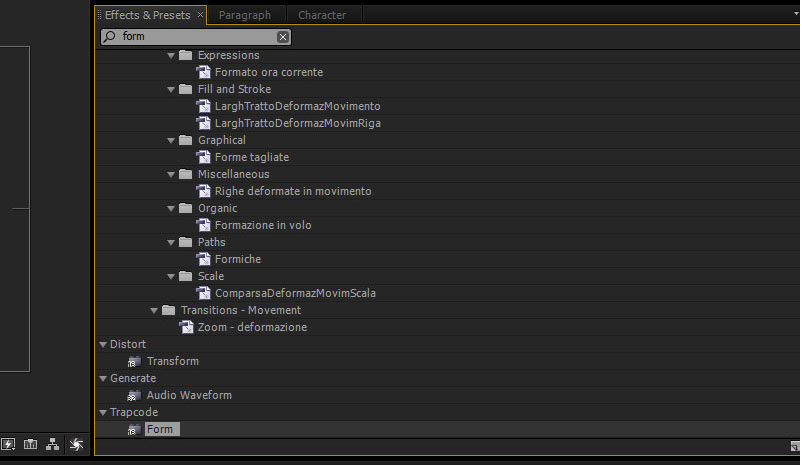Select the Zoom - deformazione preset
This screenshot has width=802, height=465.
pyautogui.click(x=252, y=327)
